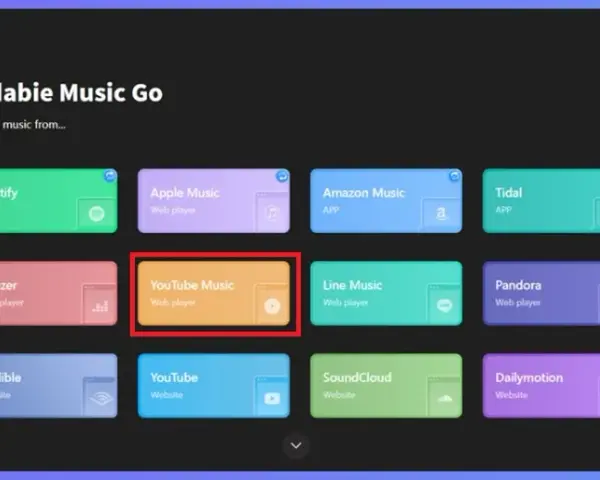
Task: Click the 'music from...' subtitle text
Action: click(34, 124)
